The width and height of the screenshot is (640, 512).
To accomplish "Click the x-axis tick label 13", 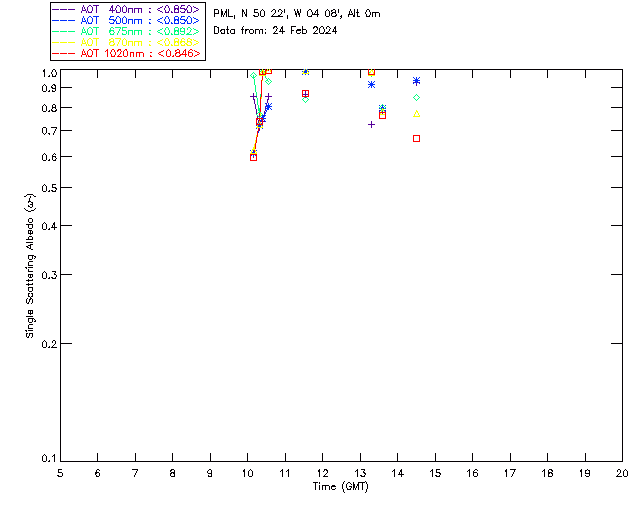I will pyautogui.click(x=360, y=473).
